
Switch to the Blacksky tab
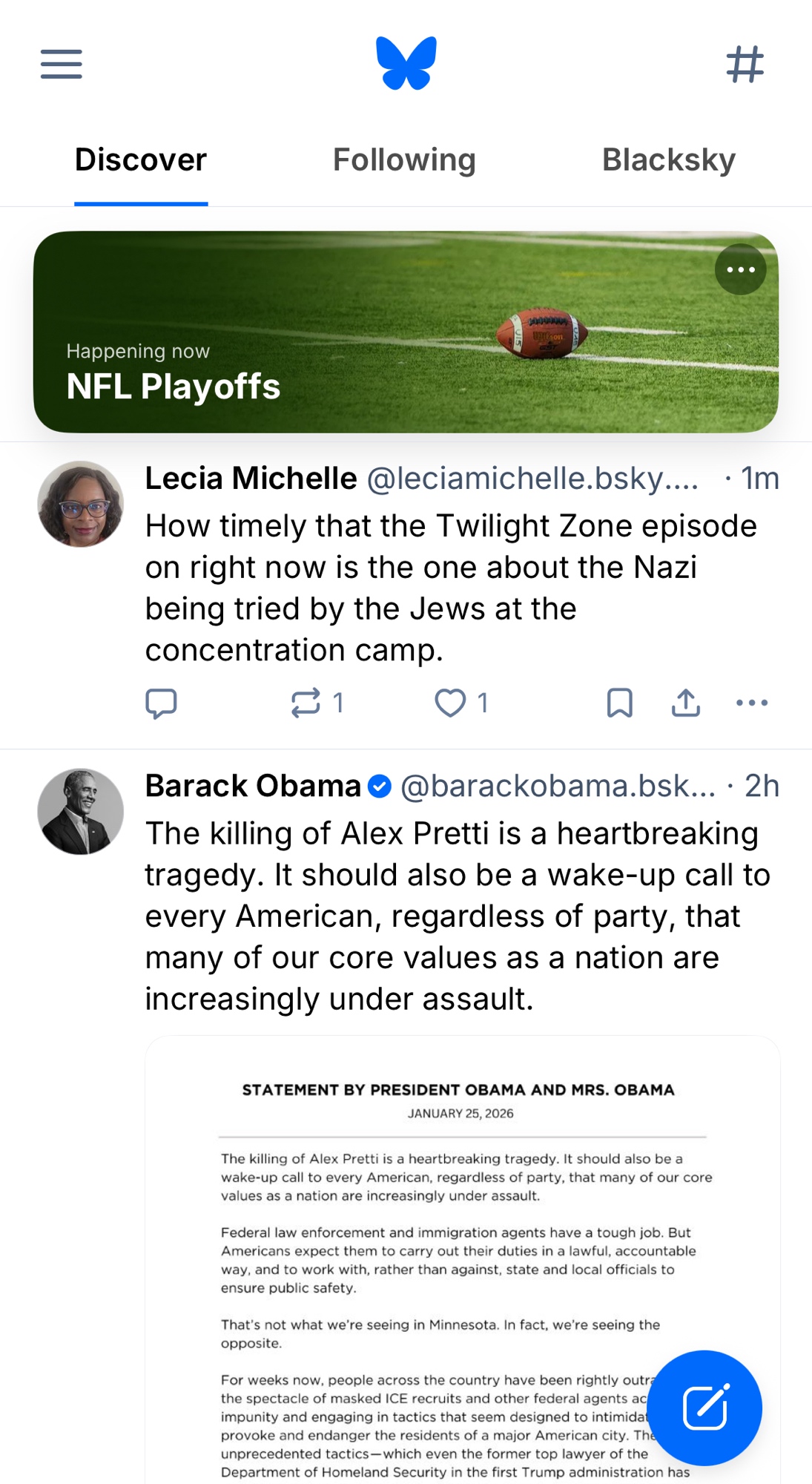(x=668, y=160)
